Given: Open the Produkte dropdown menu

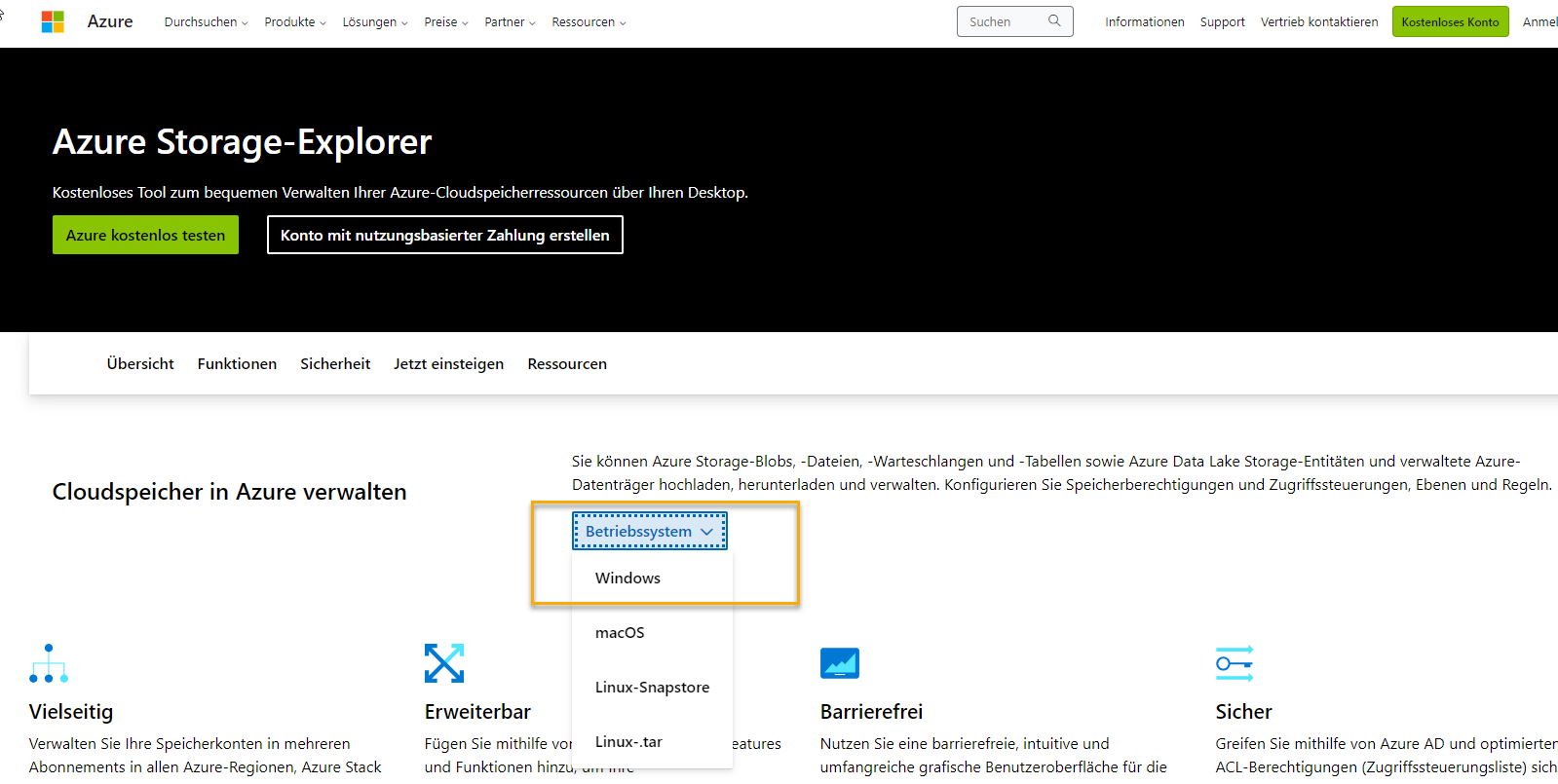Looking at the screenshot, I should [295, 21].
